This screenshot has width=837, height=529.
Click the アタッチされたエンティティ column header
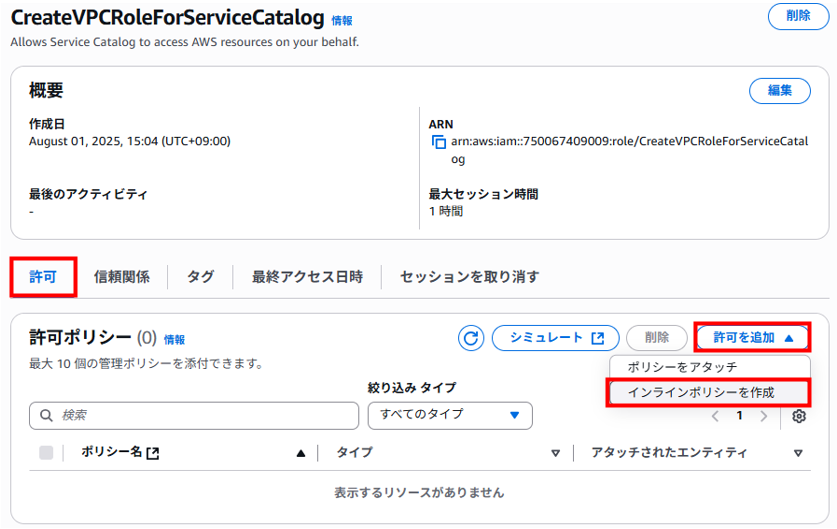(x=669, y=452)
